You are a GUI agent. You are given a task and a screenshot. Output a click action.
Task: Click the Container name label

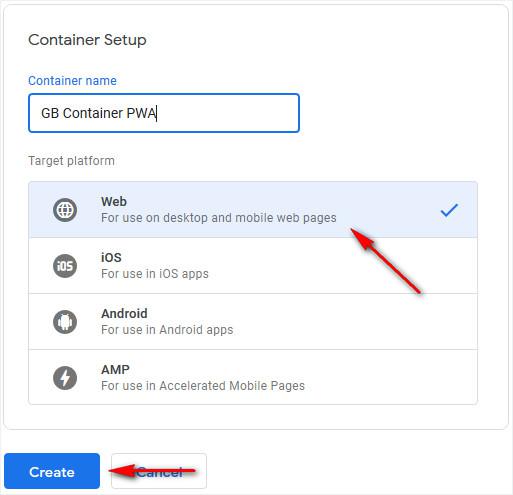click(72, 81)
